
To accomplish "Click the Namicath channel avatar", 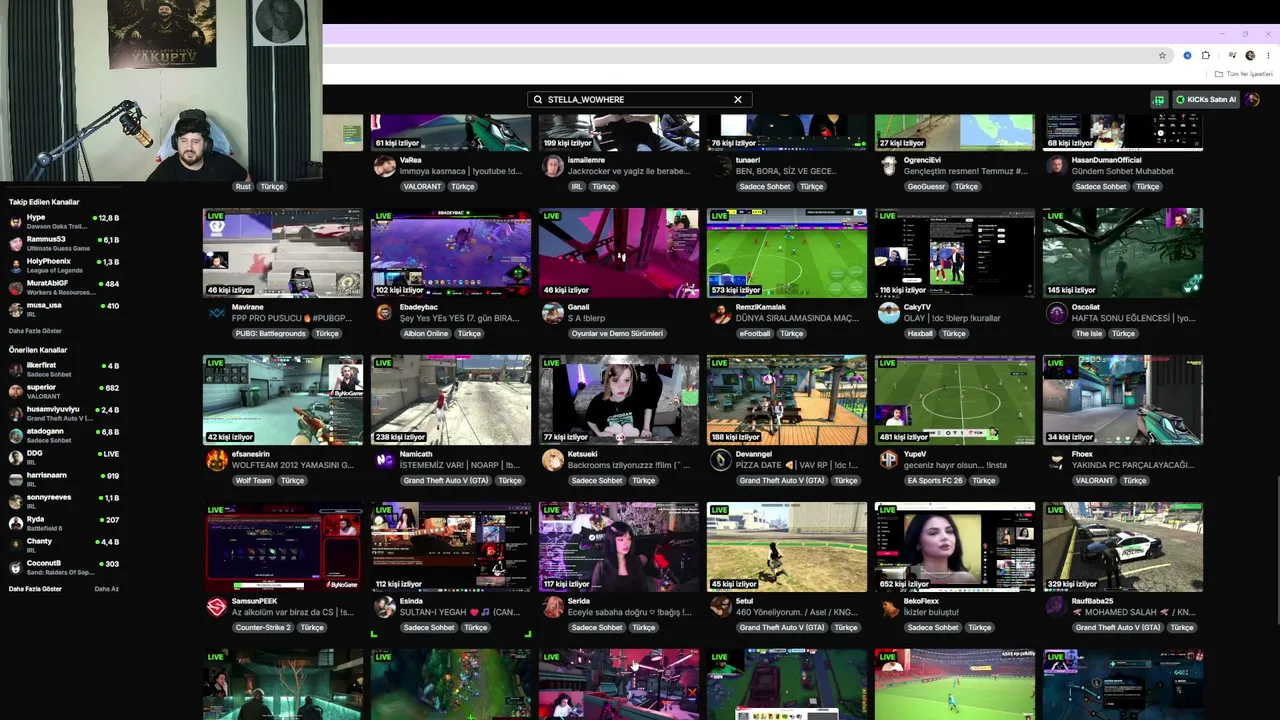I will 384,460.
